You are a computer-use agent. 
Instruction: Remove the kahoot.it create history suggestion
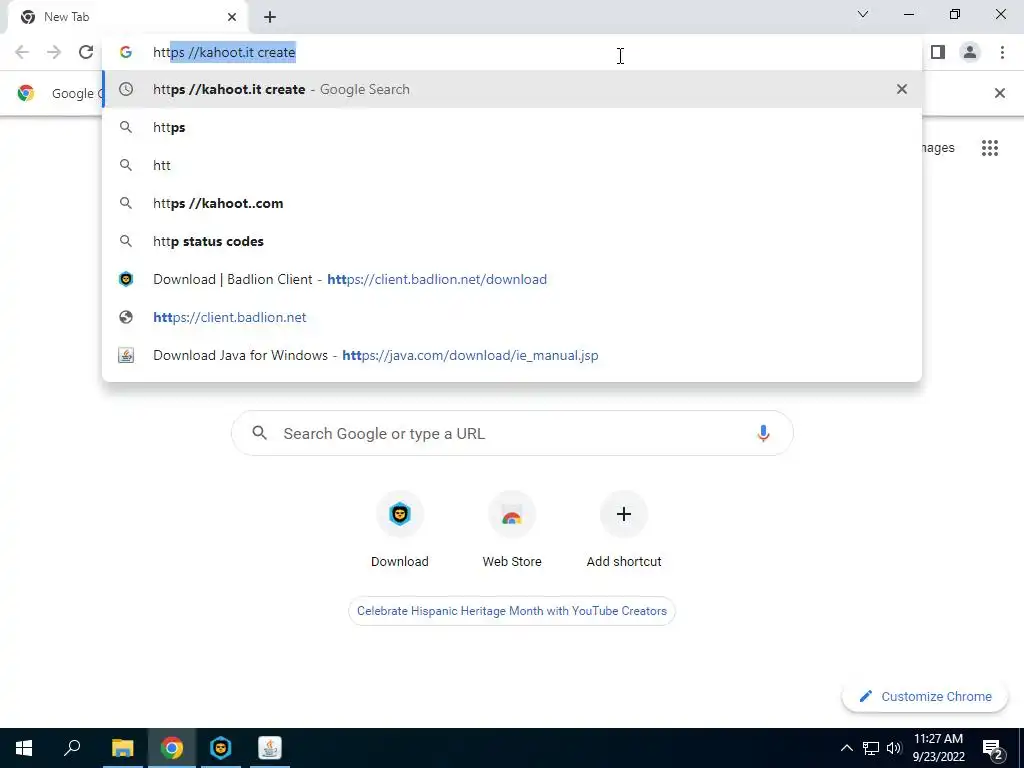coord(902,89)
